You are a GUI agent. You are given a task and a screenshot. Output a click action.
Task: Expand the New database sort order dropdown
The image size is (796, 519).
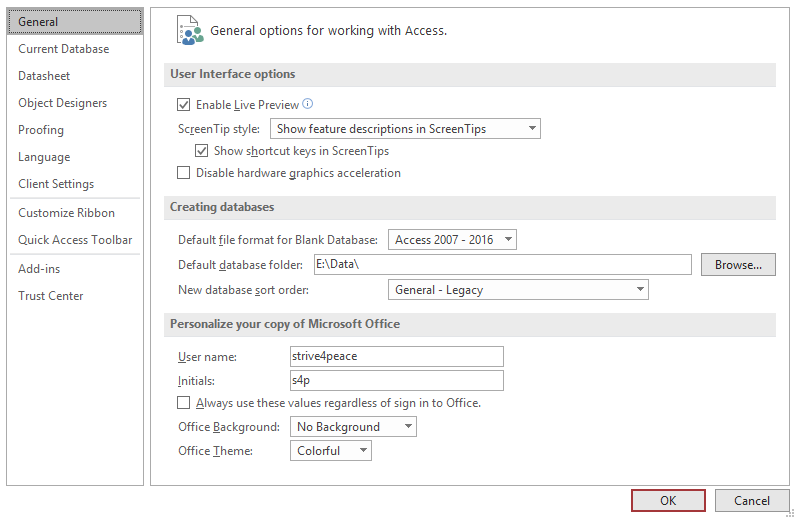pyautogui.click(x=518, y=289)
